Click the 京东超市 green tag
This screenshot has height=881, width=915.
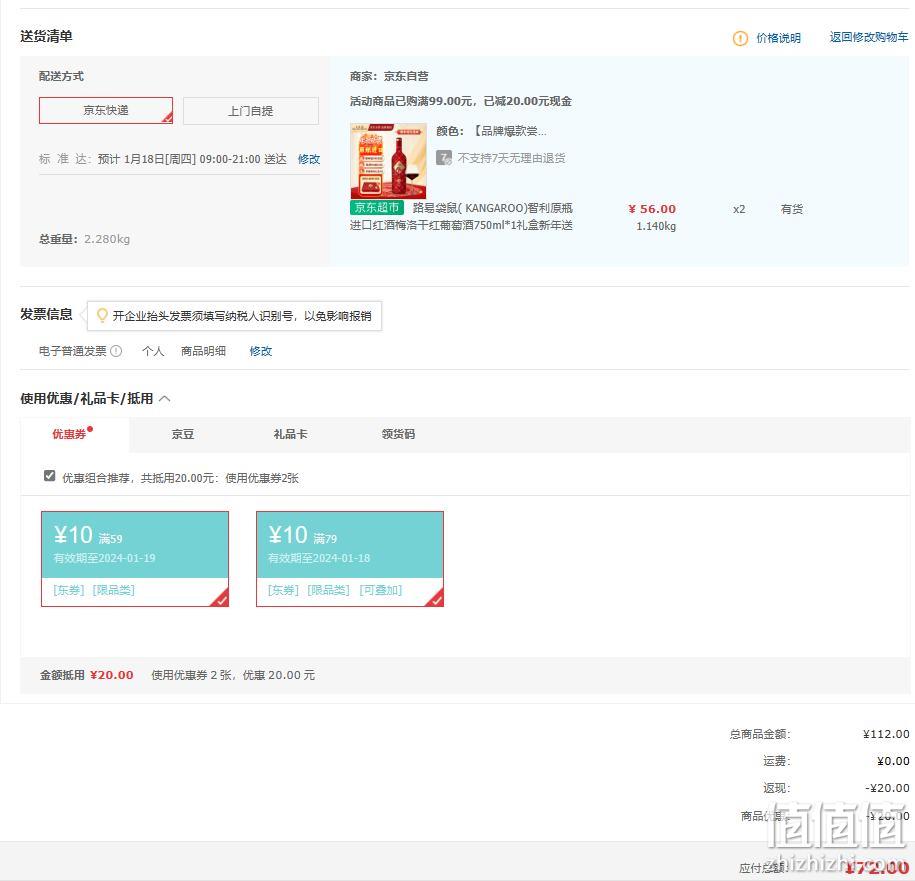377,208
